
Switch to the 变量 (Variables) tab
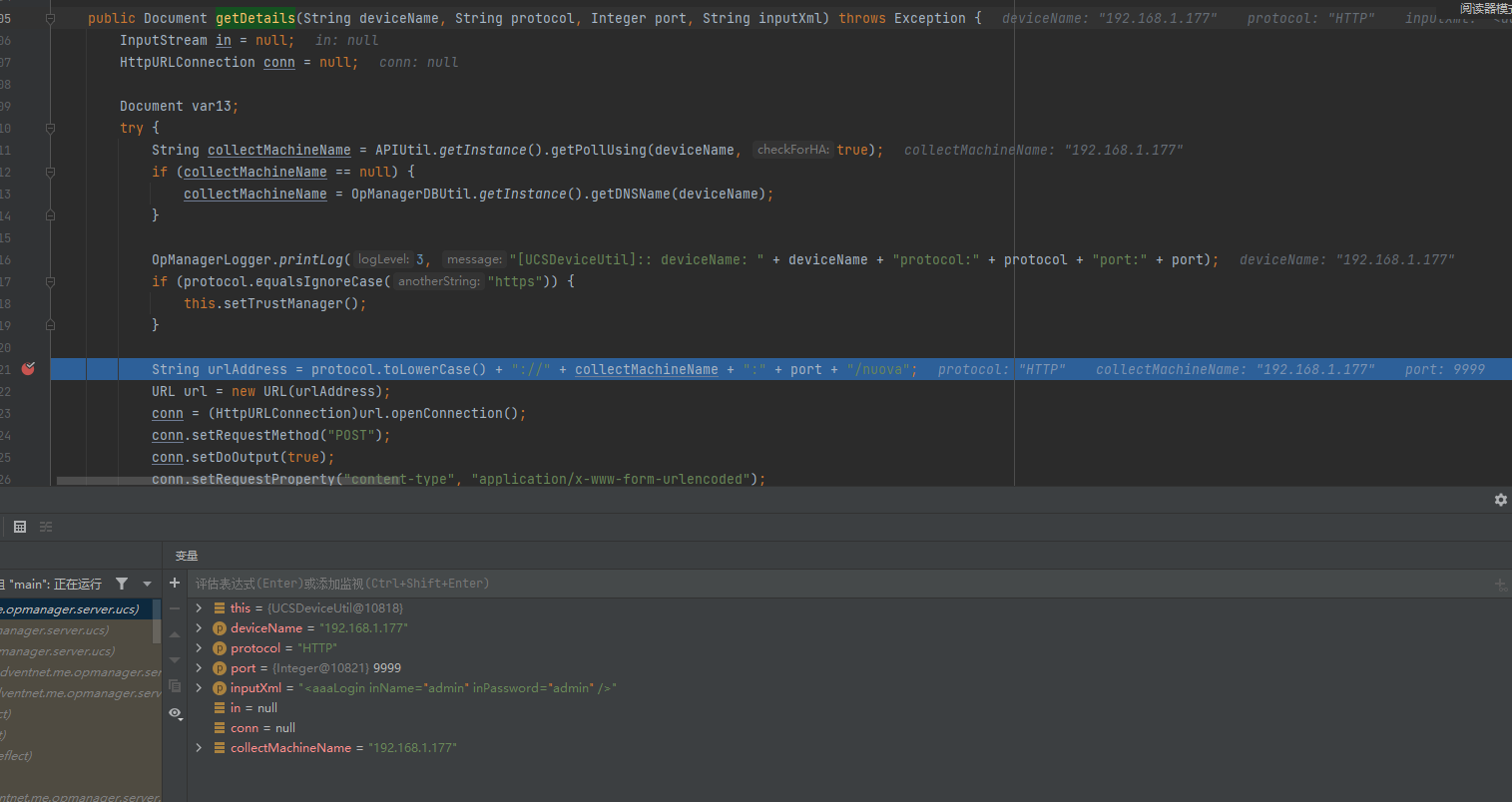187,556
